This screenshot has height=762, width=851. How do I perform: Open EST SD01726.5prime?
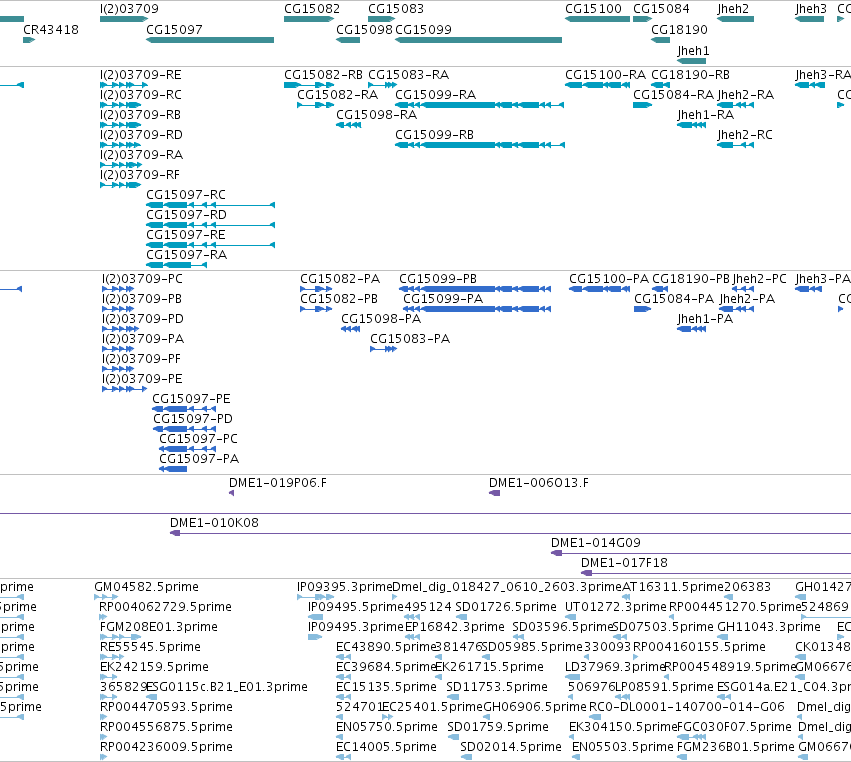click(x=506, y=607)
